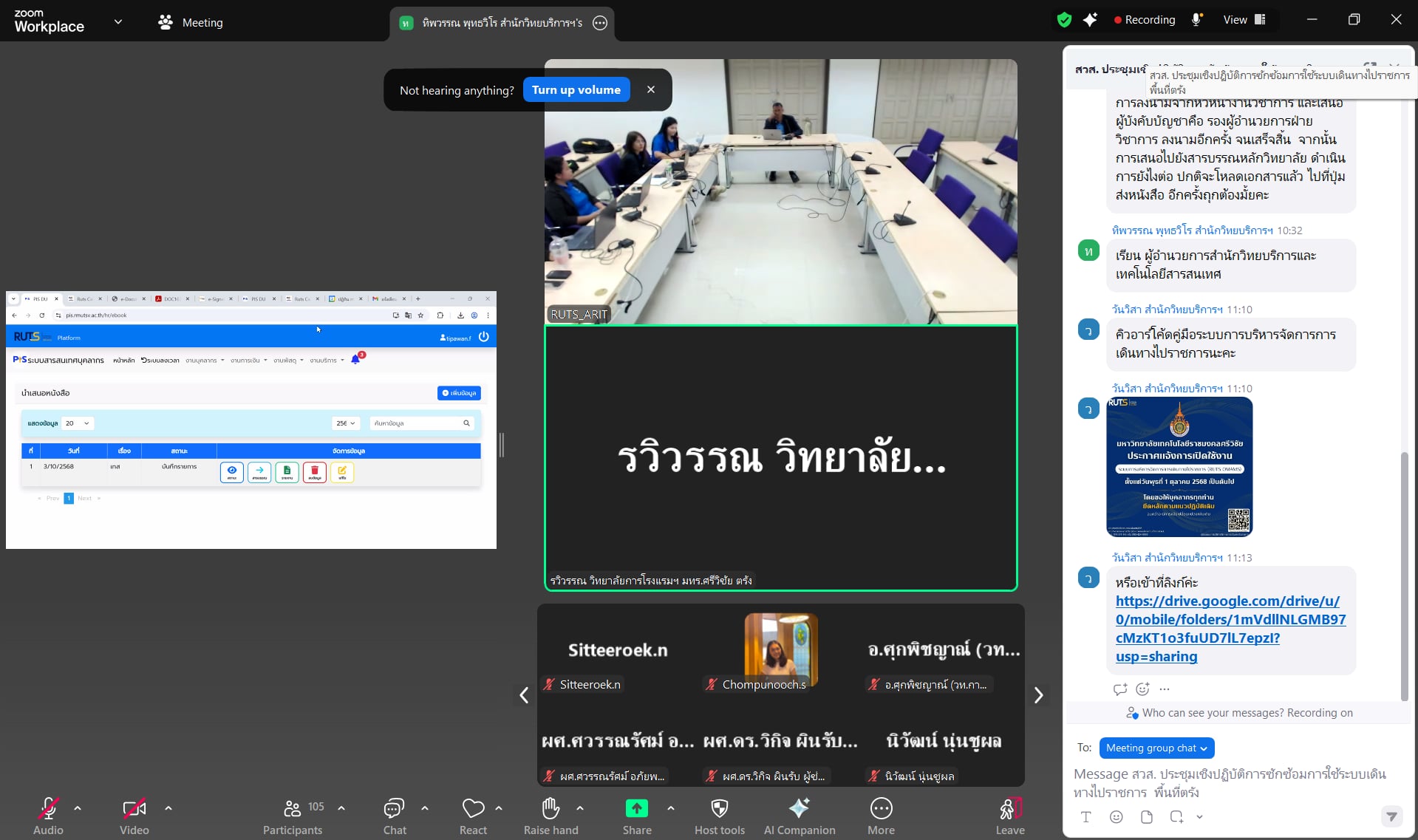Open the Zoom Workplace dropdown menu
The width and height of the screenshot is (1418, 840).
[118, 22]
